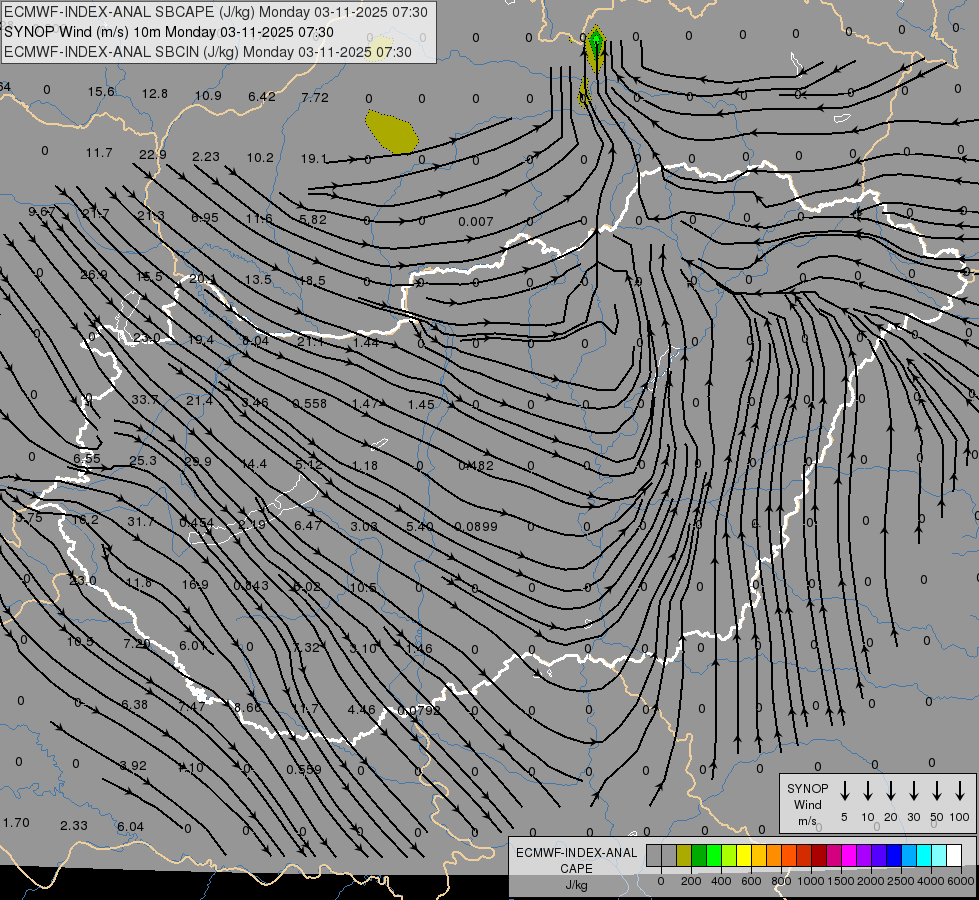This screenshot has height=900, width=979.
Task: Click the wind arrow above 50 m/s
Action: pos(937,791)
